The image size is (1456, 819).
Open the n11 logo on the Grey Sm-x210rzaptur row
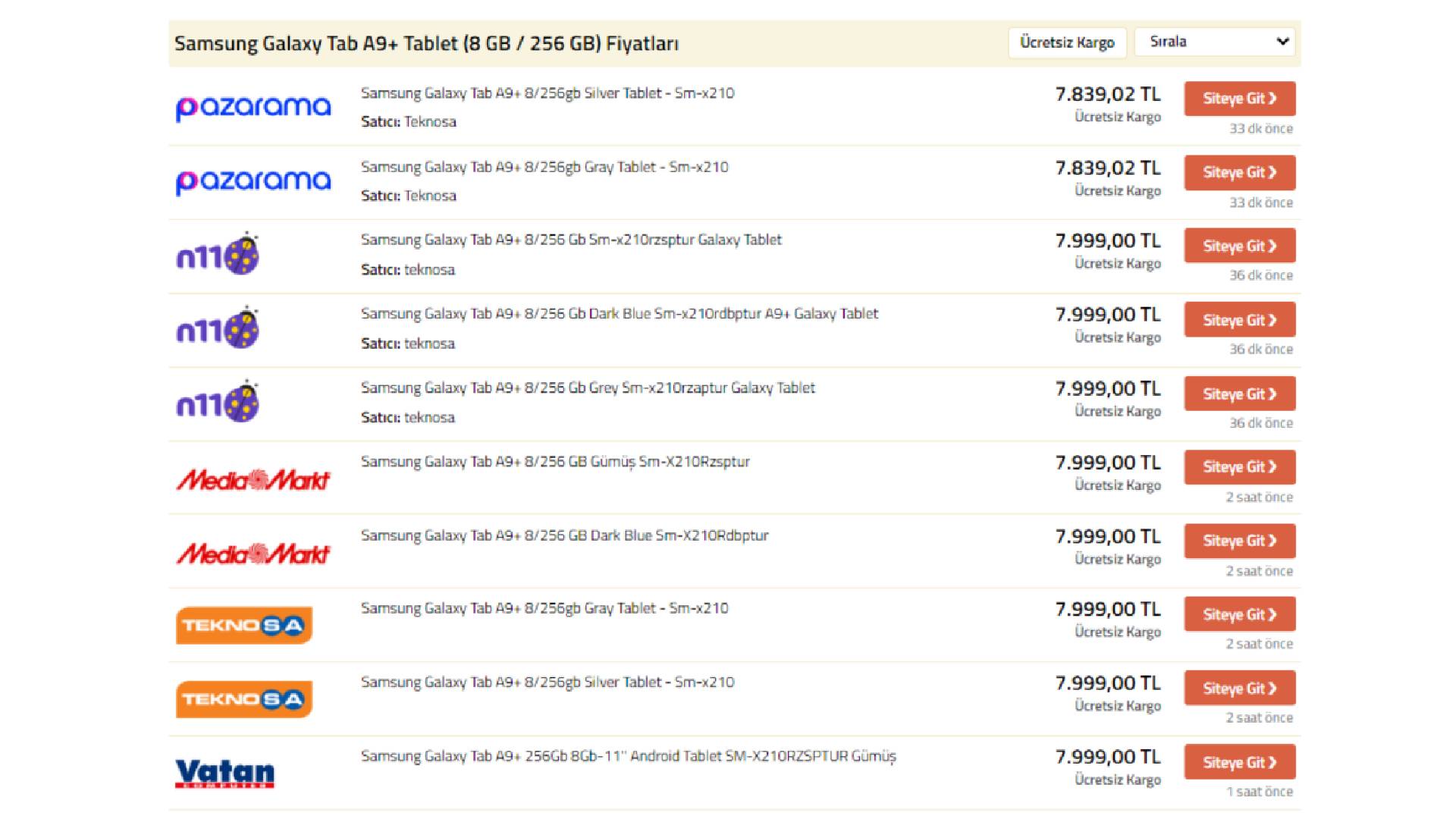218,401
